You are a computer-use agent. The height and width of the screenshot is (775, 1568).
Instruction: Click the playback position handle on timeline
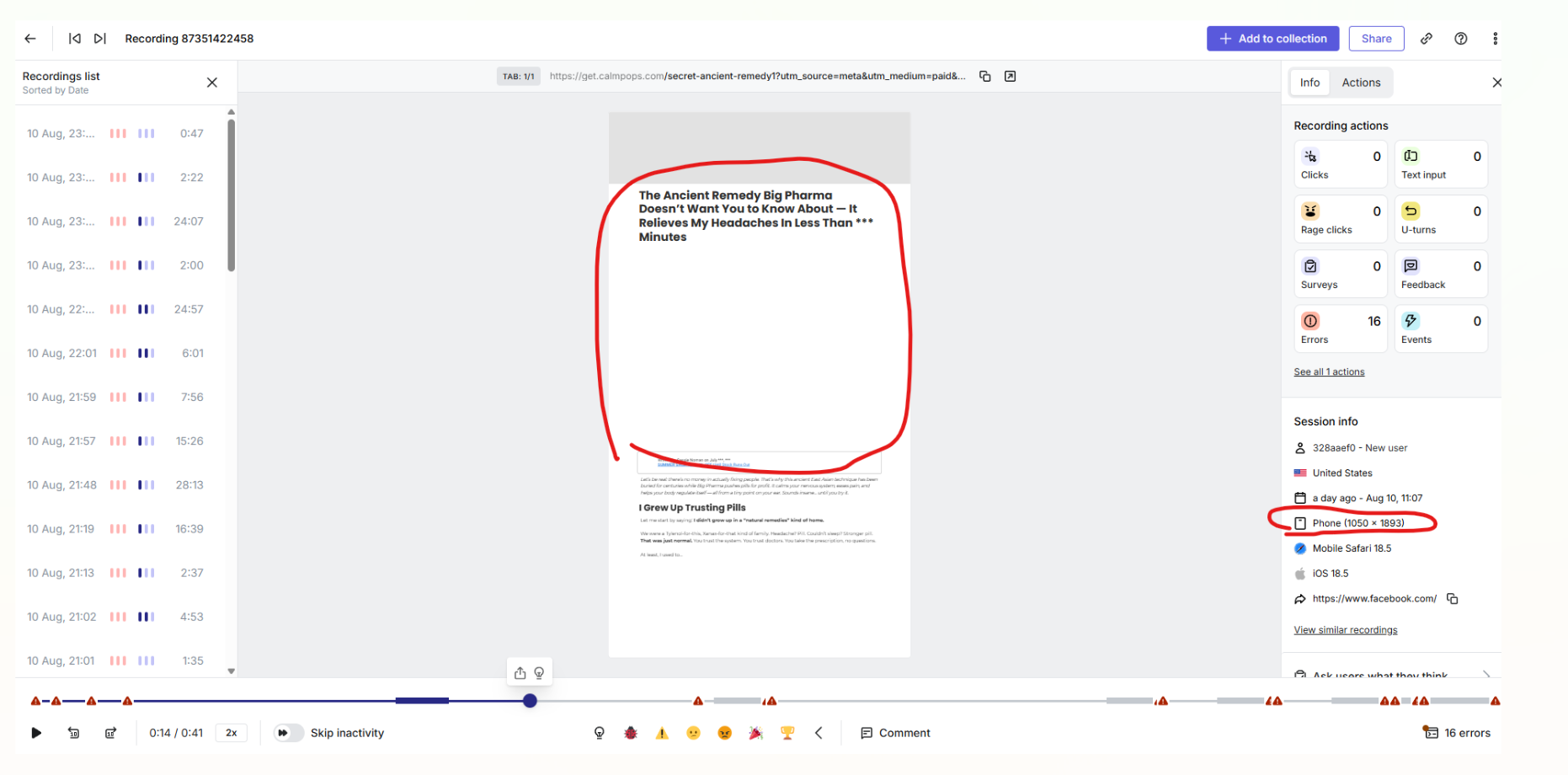click(530, 701)
